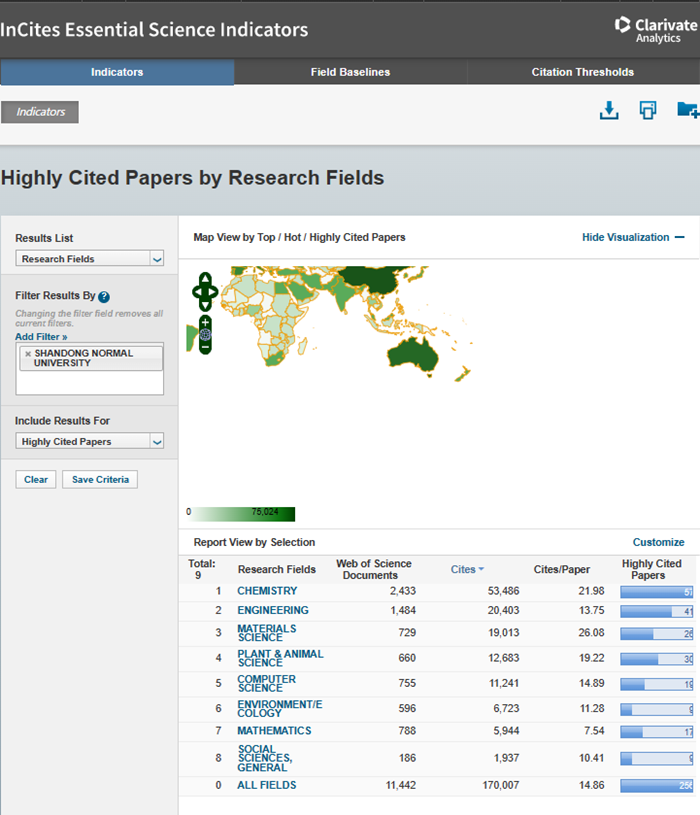Viewport: 700px width, 815px height.
Task: Click the Save Criteria button
Action: coord(100,480)
